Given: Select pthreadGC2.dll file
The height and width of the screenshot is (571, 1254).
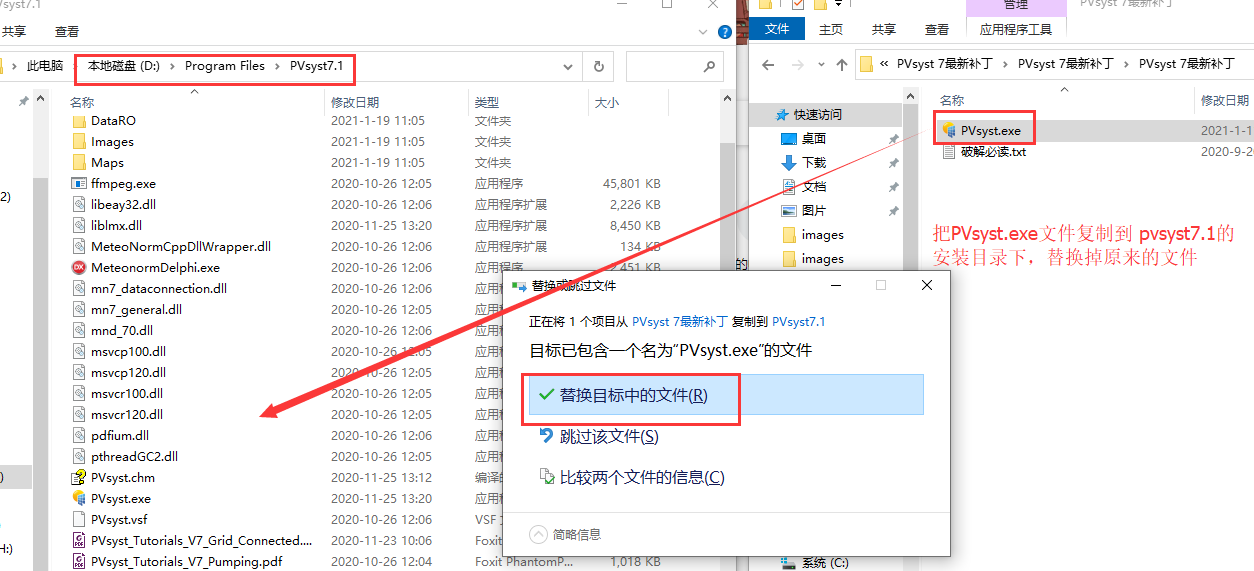Looking at the screenshot, I should pyautogui.click(x=134, y=457).
